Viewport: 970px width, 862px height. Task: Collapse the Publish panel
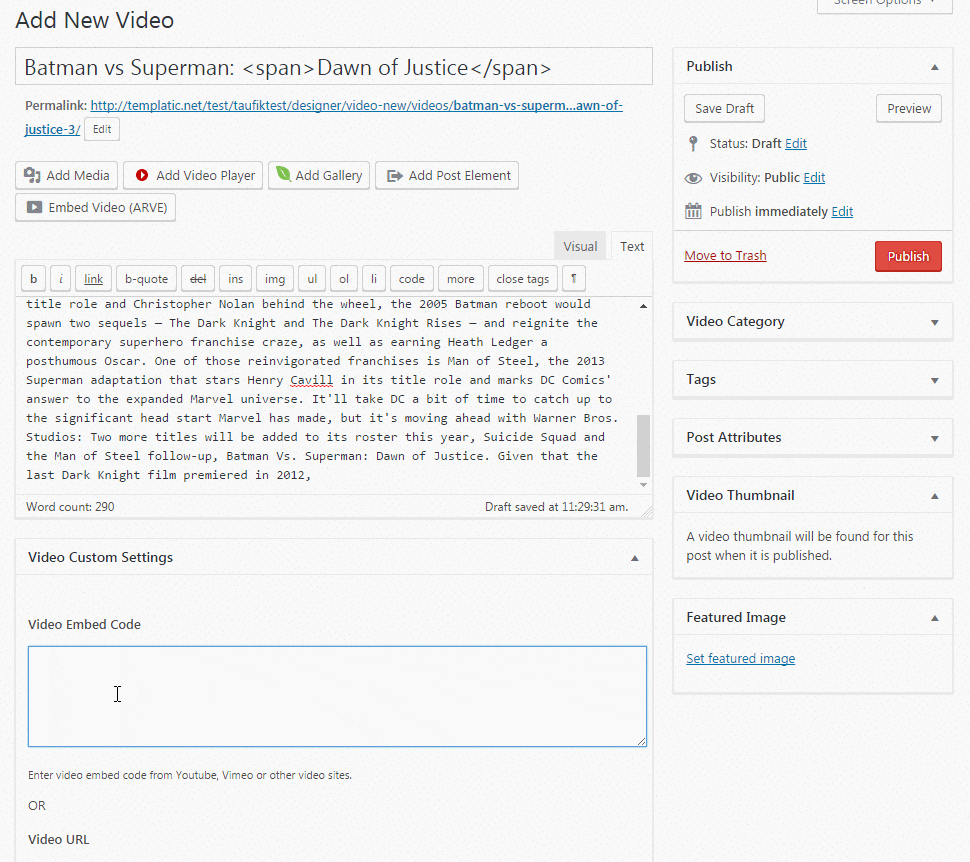click(x=935, y=67)
